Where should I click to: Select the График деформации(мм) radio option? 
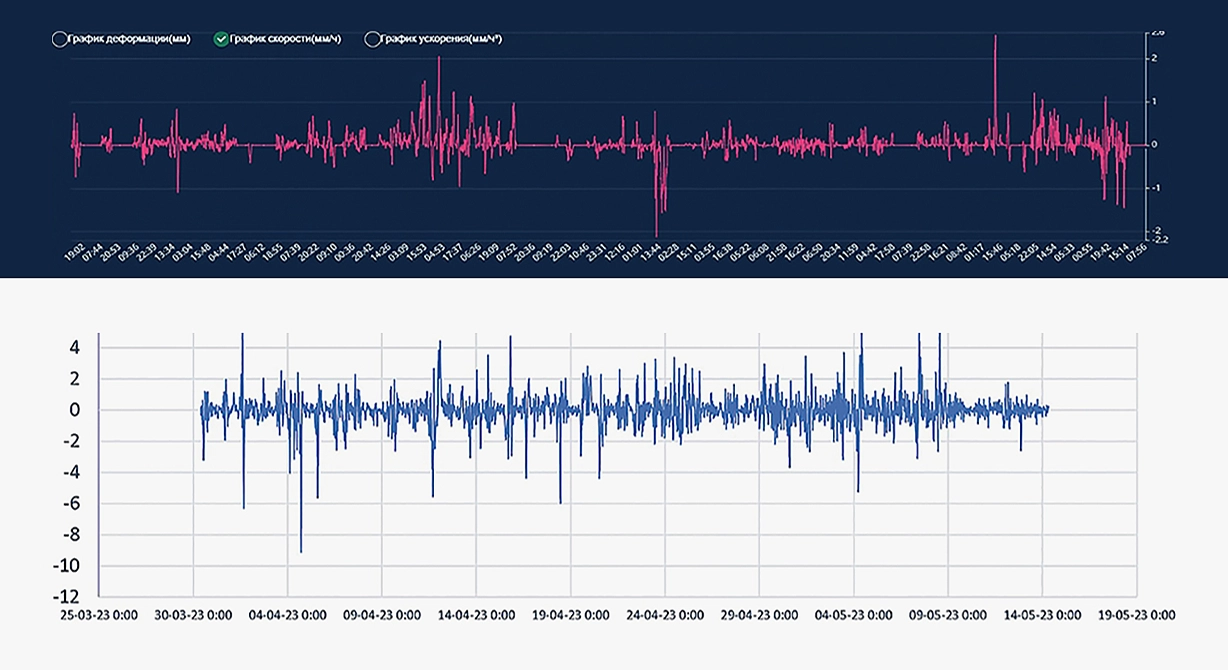[x=59, y=40]
